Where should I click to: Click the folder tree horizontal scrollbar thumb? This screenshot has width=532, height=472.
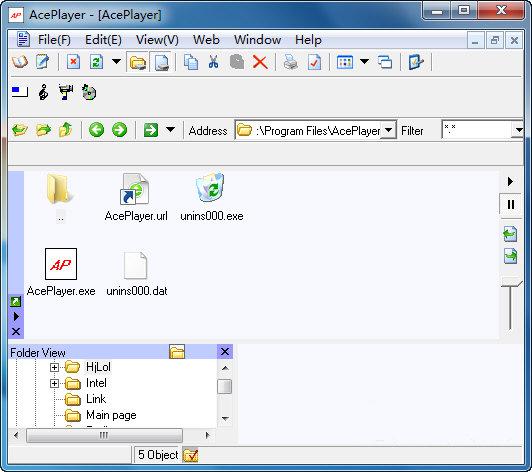[104, 435]
